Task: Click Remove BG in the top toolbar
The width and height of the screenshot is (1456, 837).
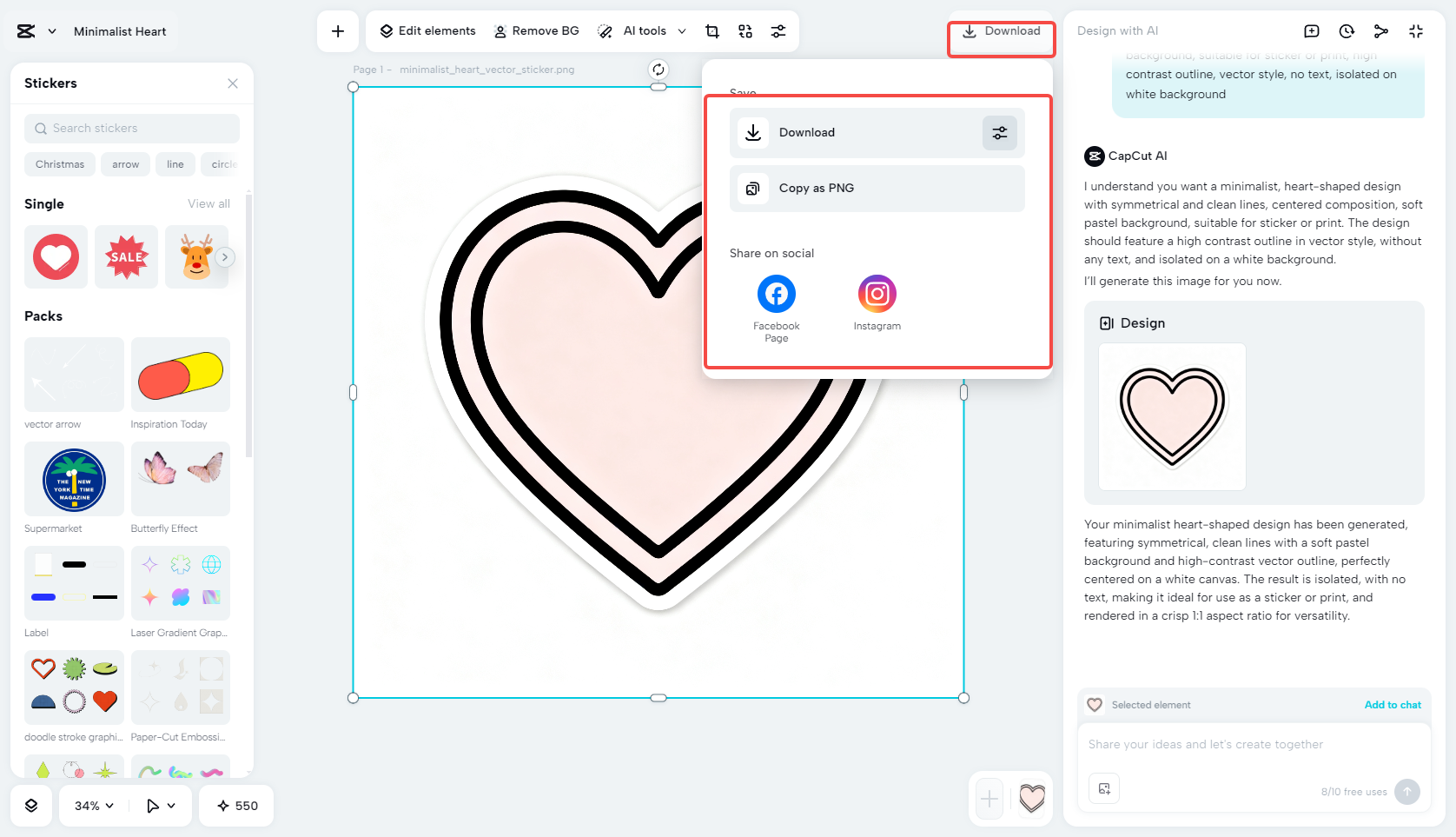Action: 537,30
